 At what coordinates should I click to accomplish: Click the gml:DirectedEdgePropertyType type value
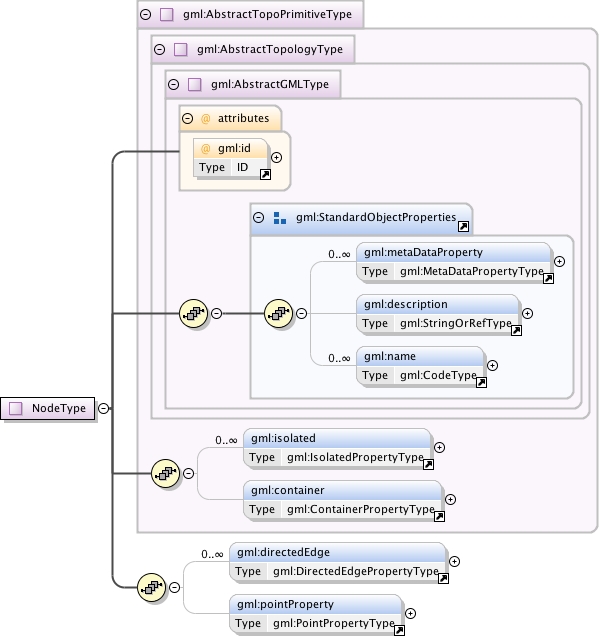coord(356,571)
